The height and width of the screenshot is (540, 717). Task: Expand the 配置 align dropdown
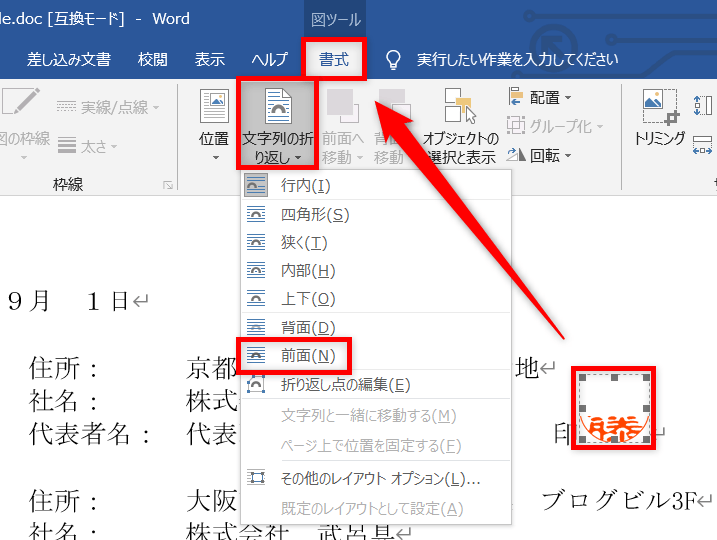(540, 98)
